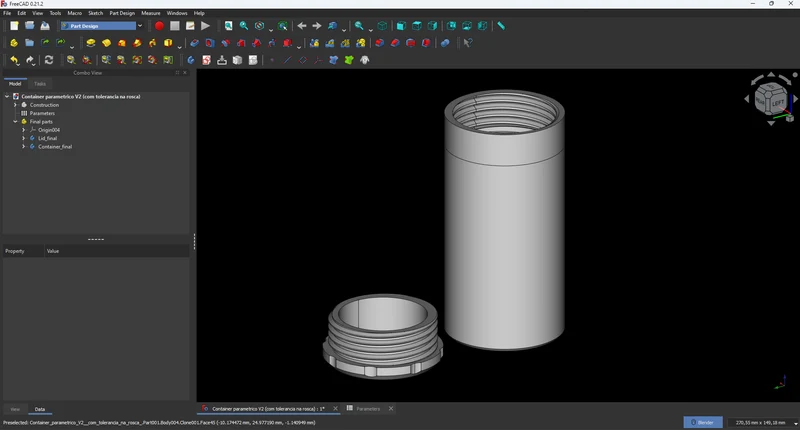The width and height of the screenshot is (800, 430).
Task: Switch to the Tasks tab
Action: (40, 84)
